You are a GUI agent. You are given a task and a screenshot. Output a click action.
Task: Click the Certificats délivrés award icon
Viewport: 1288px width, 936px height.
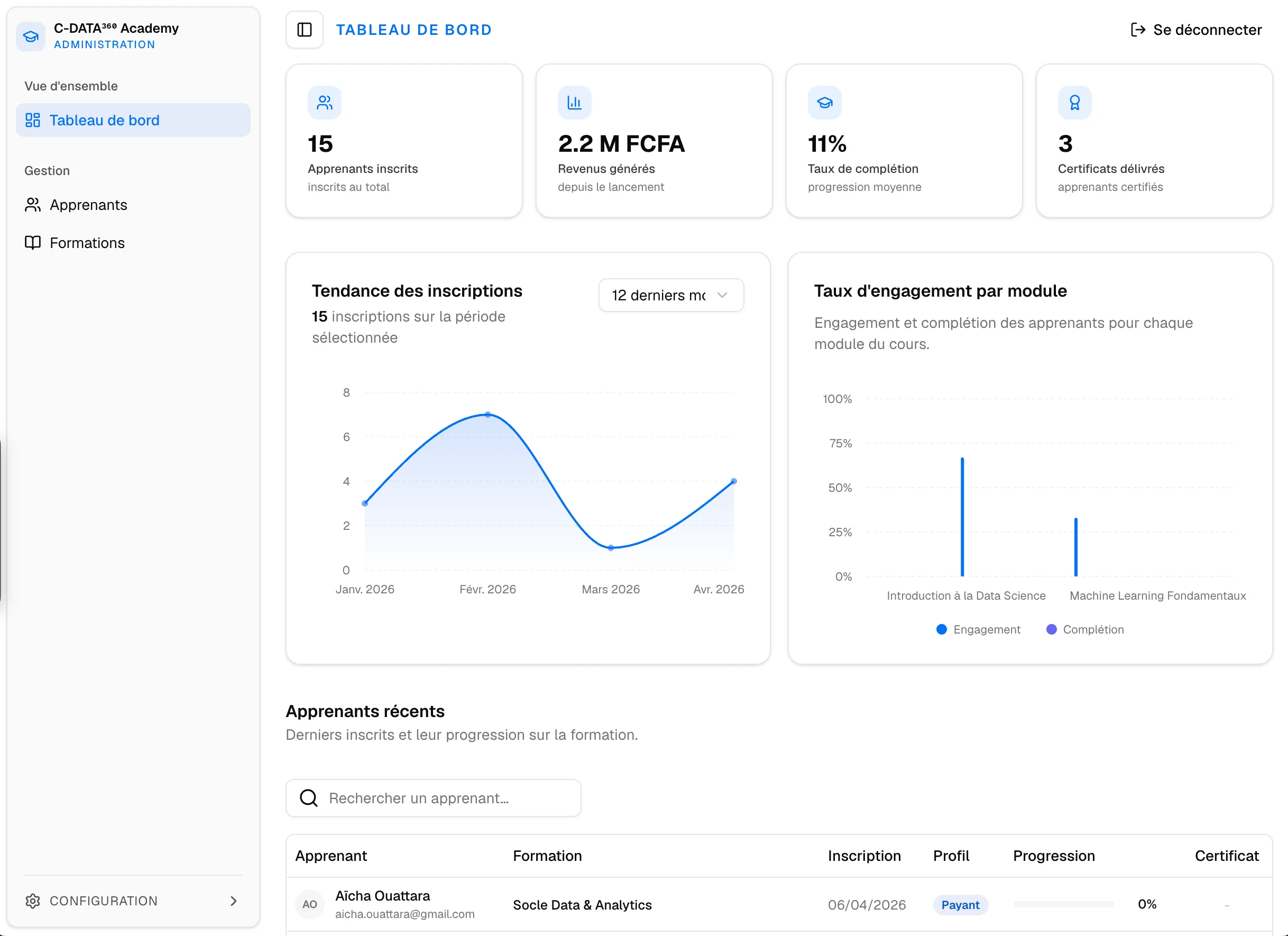1074,103
